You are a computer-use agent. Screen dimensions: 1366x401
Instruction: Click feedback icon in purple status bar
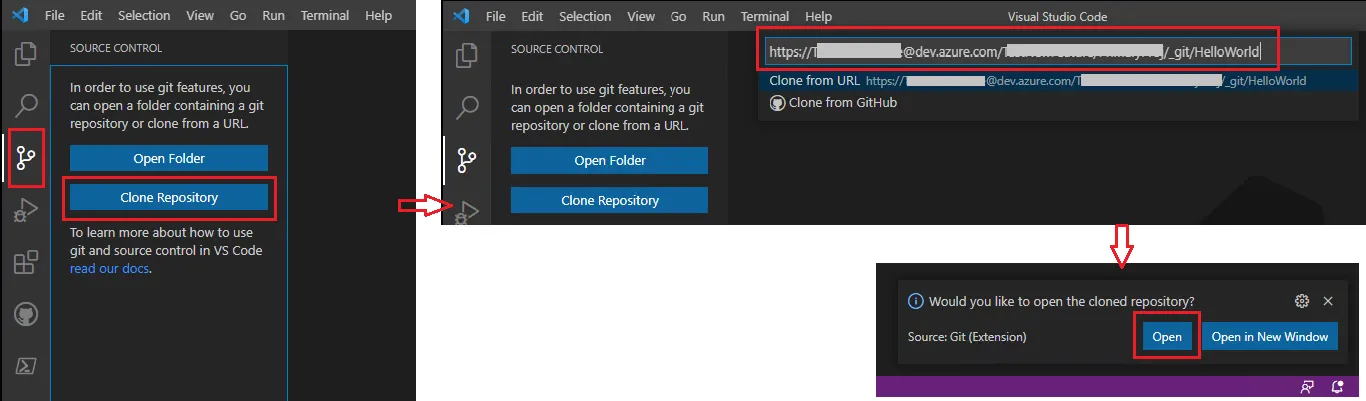[x=1307, y=386]
